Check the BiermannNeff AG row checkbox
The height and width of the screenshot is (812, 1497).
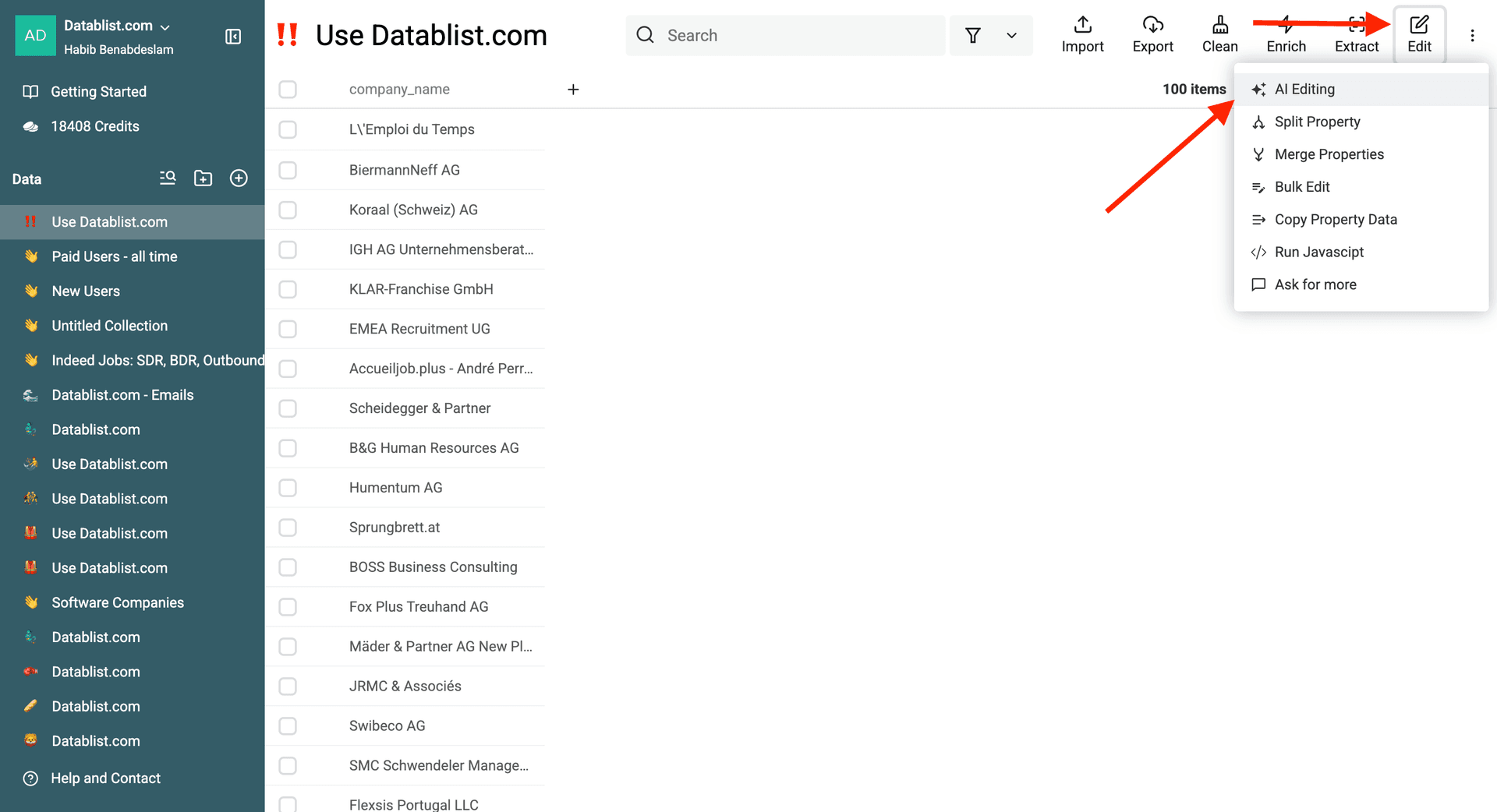click(288, 170)
